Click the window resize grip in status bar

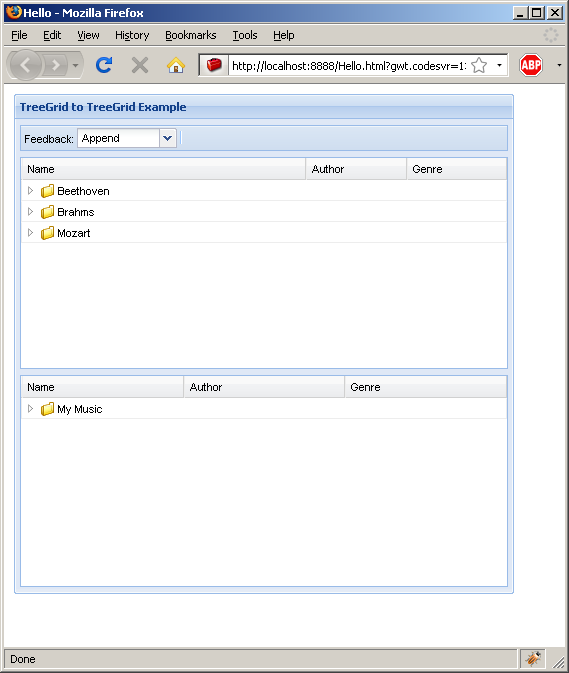click(x=558, y=661)
